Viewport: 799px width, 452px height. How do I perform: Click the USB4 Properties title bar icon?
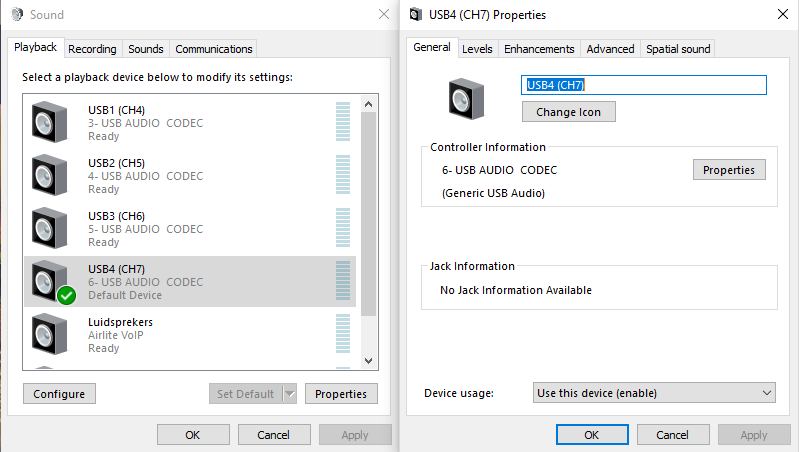point(417,15)
